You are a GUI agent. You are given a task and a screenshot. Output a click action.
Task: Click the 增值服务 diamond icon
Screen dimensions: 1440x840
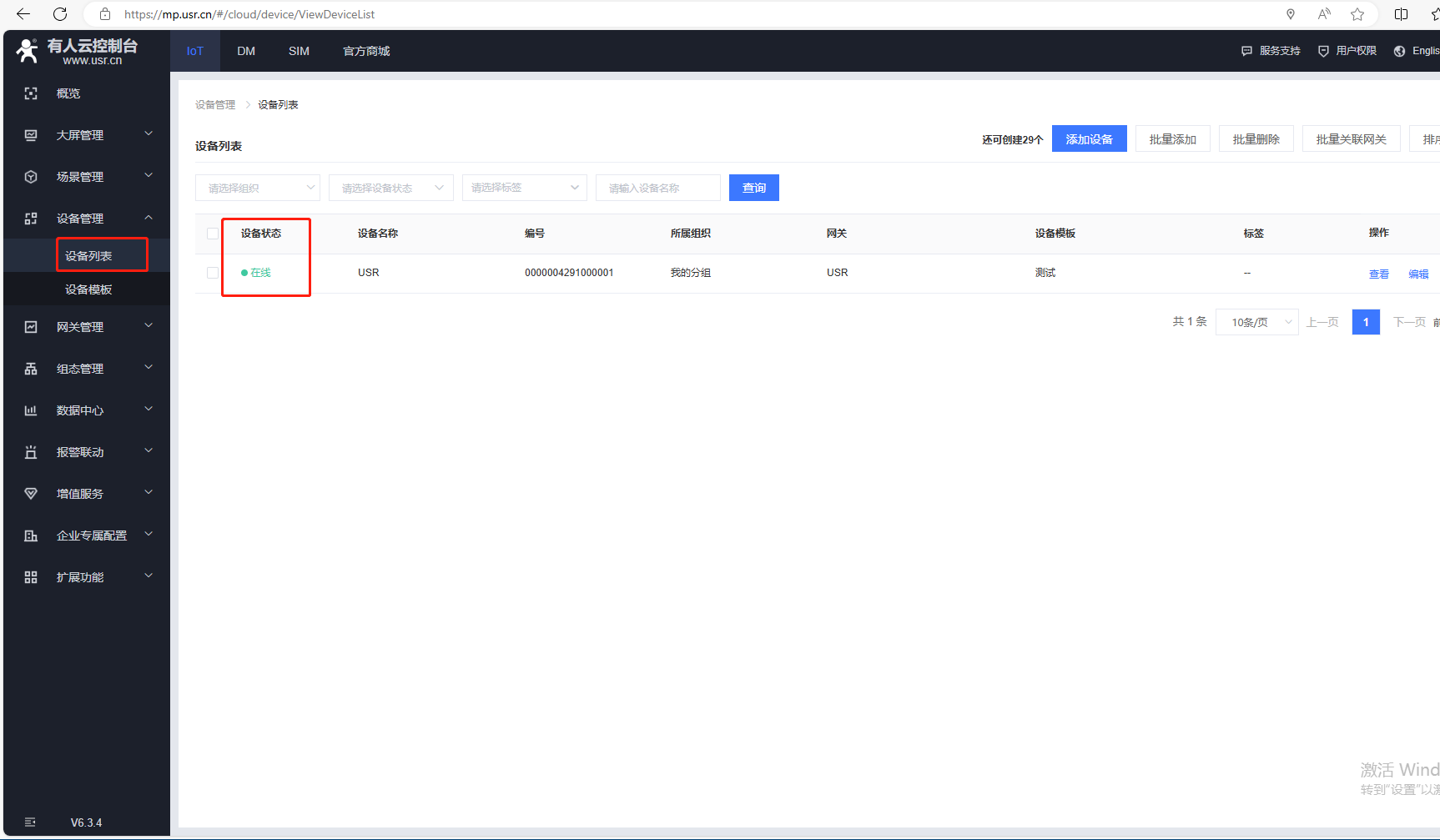tap(31, 494)
